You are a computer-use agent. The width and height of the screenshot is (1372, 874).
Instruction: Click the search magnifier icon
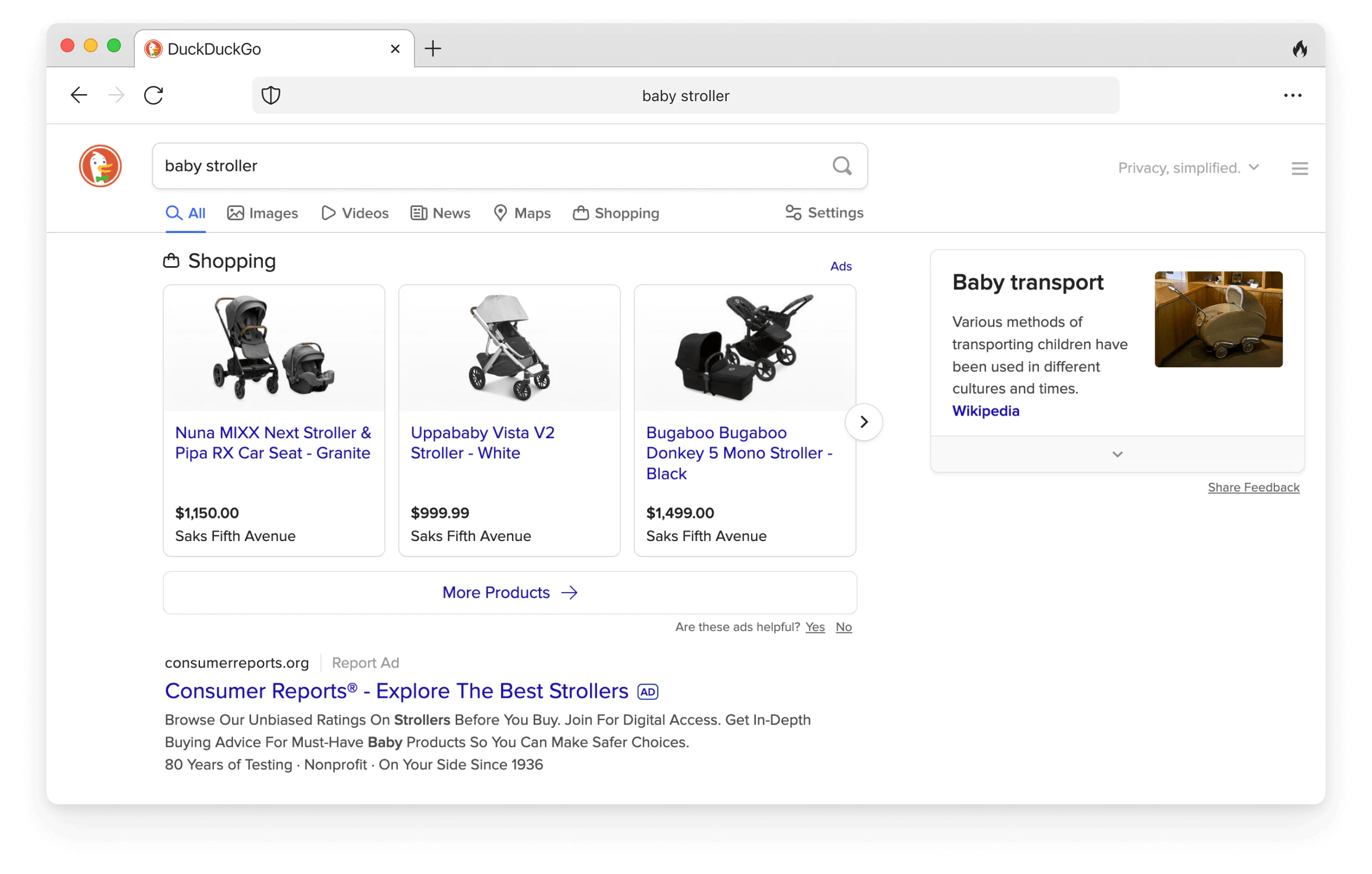(842, 166)
